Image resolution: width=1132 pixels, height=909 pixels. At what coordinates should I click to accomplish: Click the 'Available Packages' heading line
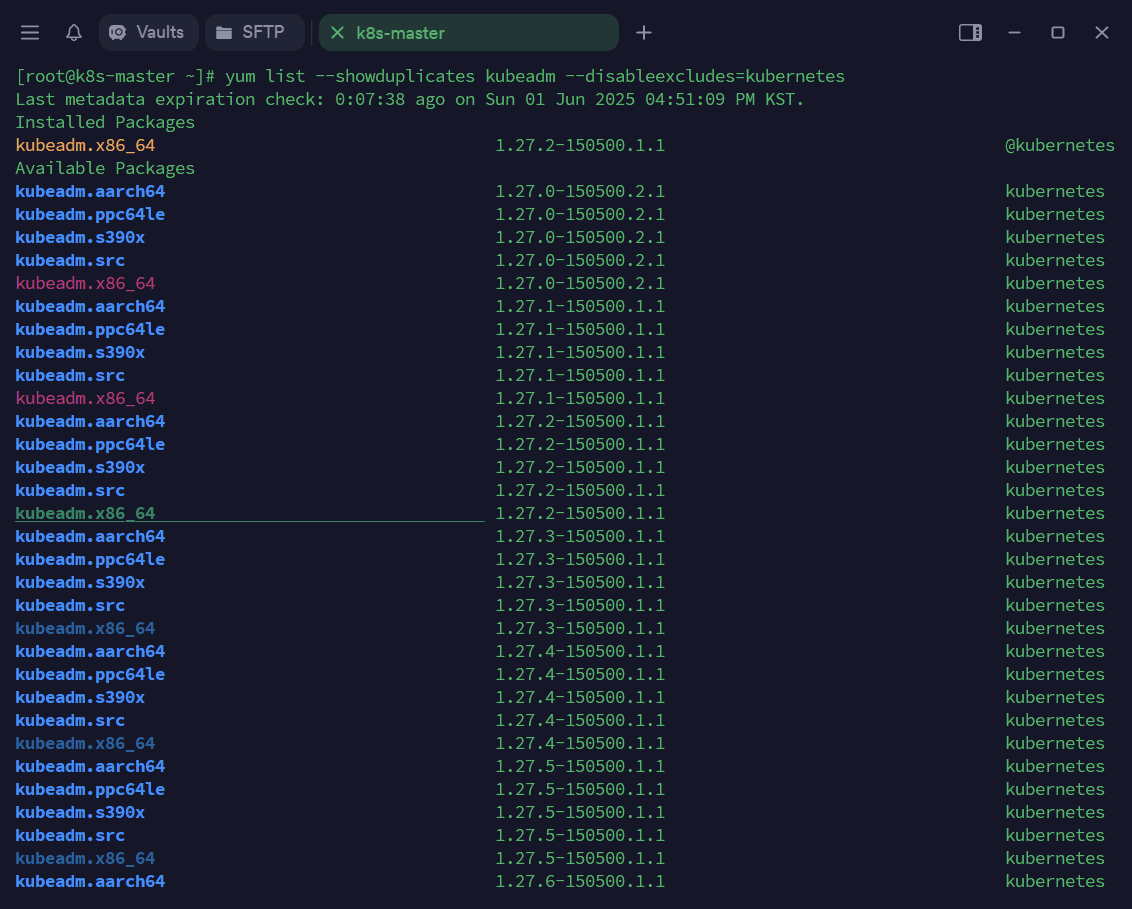coord(105,168)
